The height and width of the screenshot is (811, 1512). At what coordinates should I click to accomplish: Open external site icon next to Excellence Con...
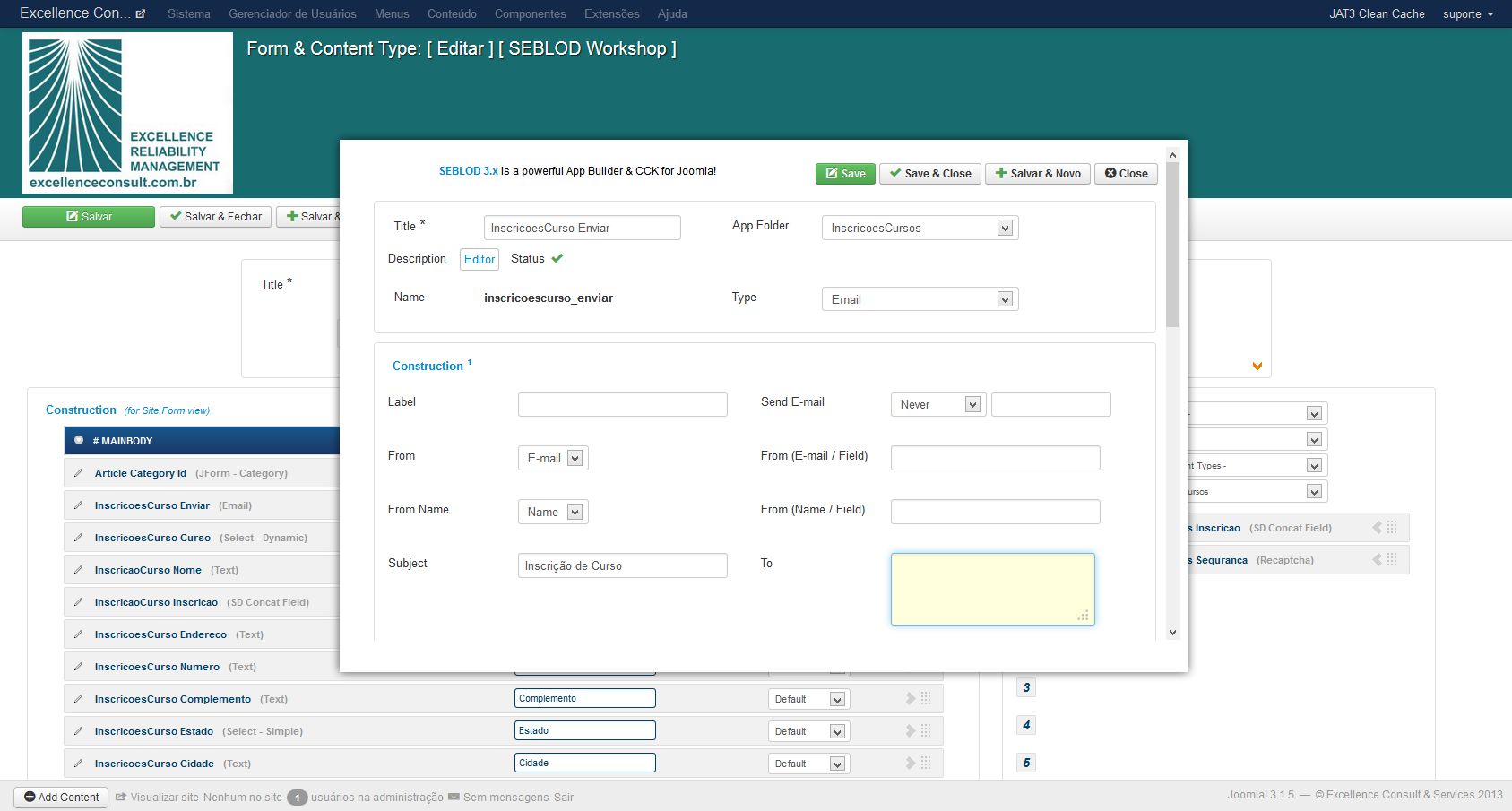click(x=141, y=13)
